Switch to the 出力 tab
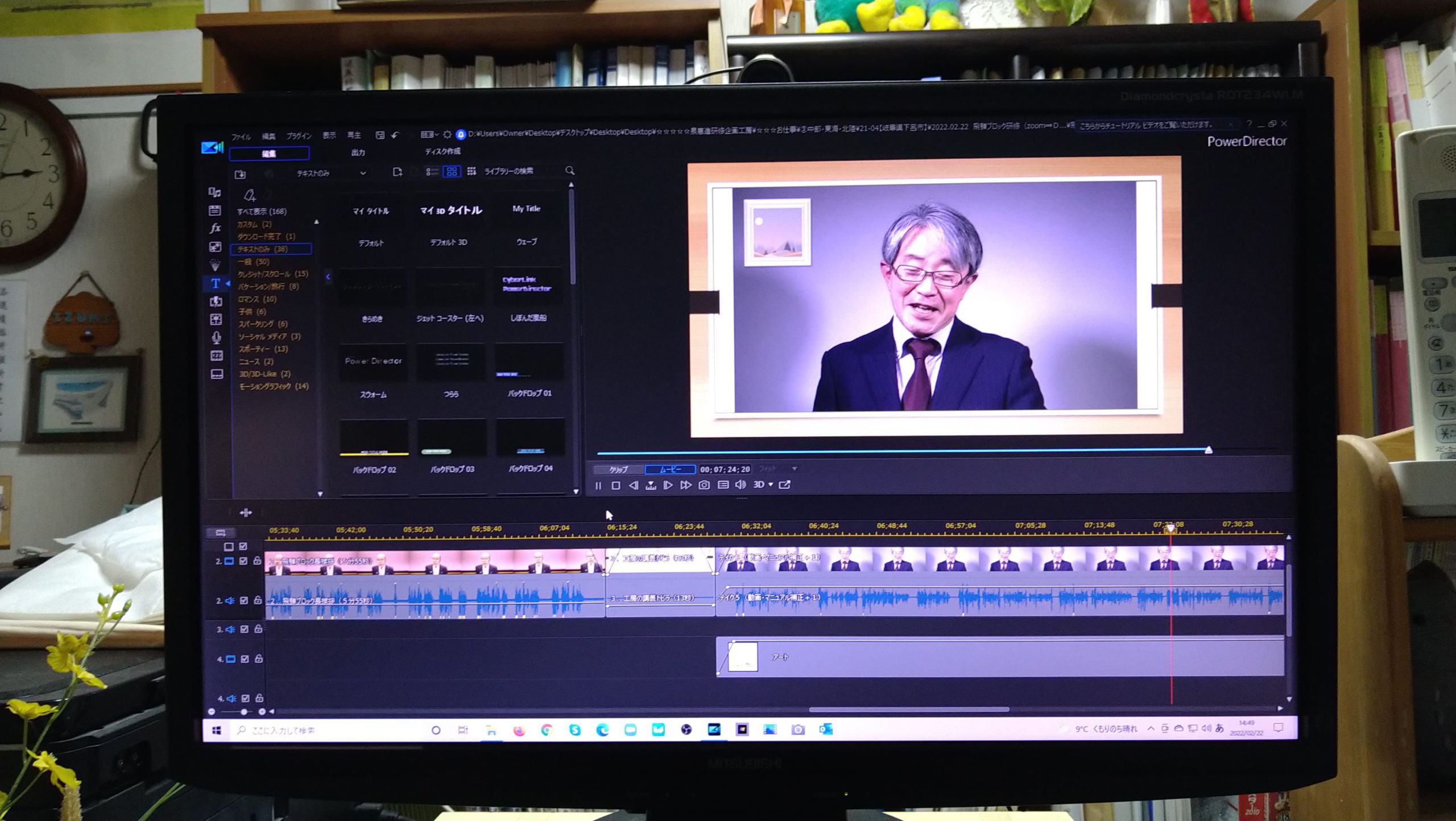This screenshot has height=821, width=1456. [x=358, y=152]
